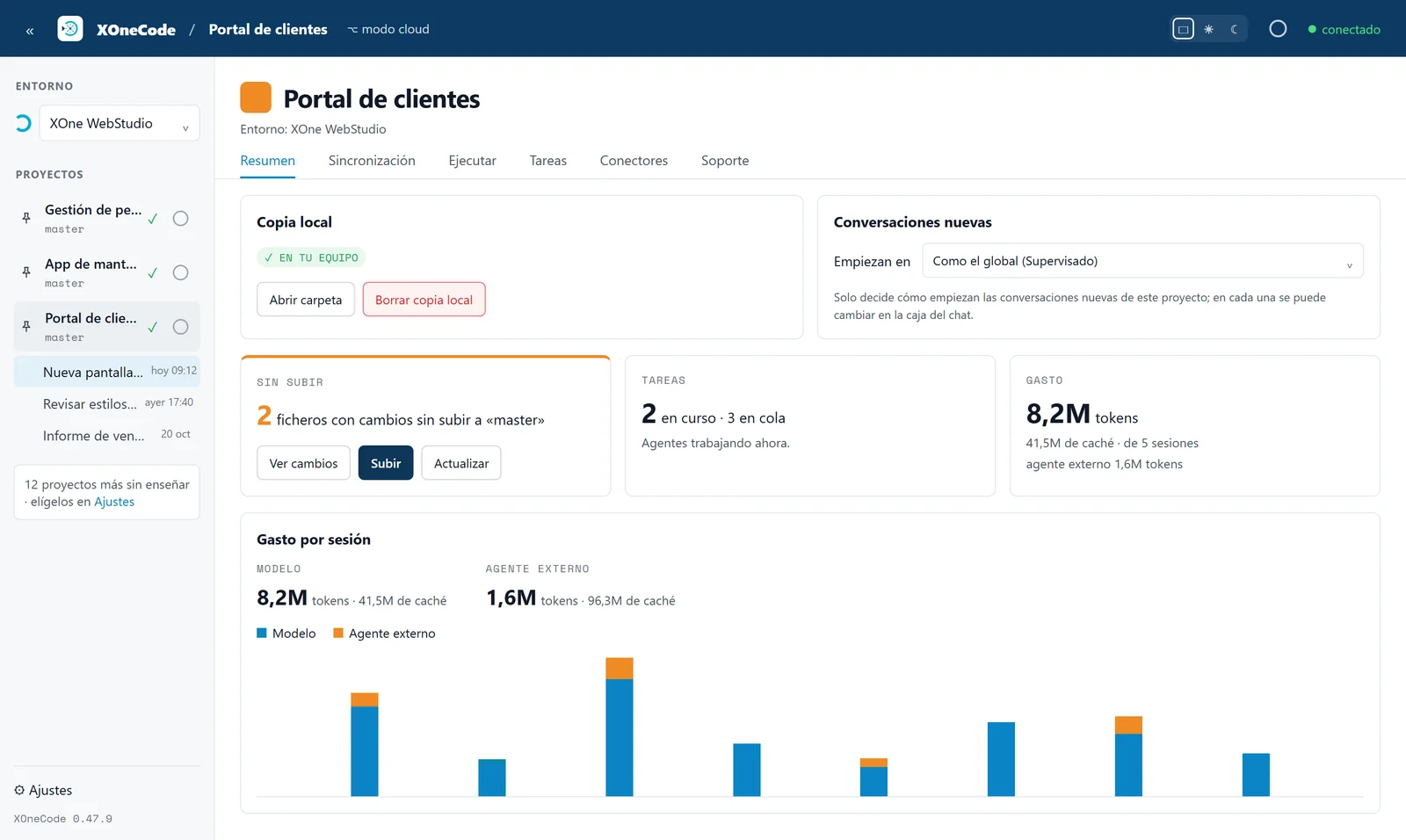Open the Nueva pantalla... conversation
Image resolution: width=1406 pixels, height=840 pixels.
[x=107, y=372]
